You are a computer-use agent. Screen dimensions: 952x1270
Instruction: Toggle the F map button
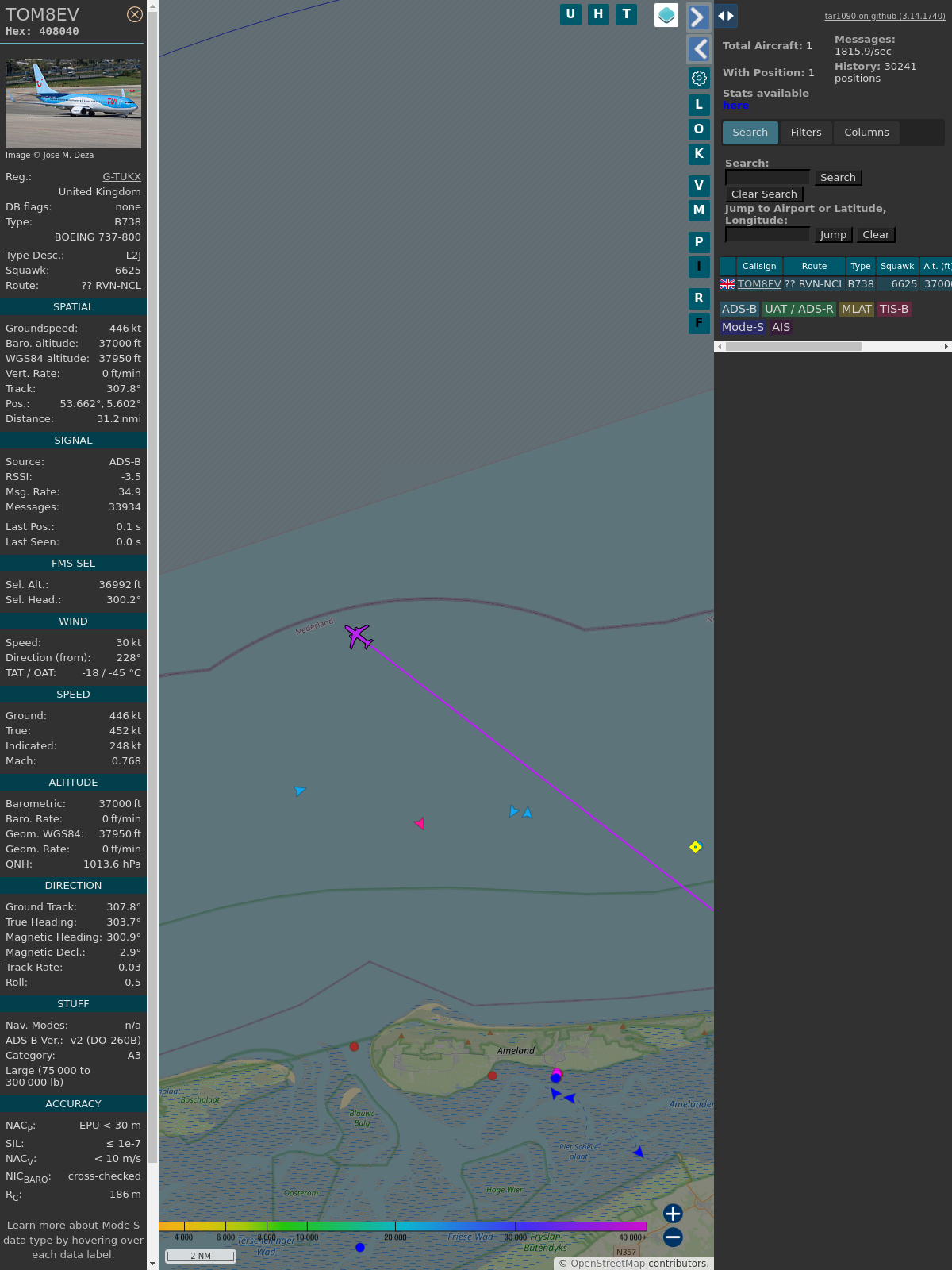[699, 323]
